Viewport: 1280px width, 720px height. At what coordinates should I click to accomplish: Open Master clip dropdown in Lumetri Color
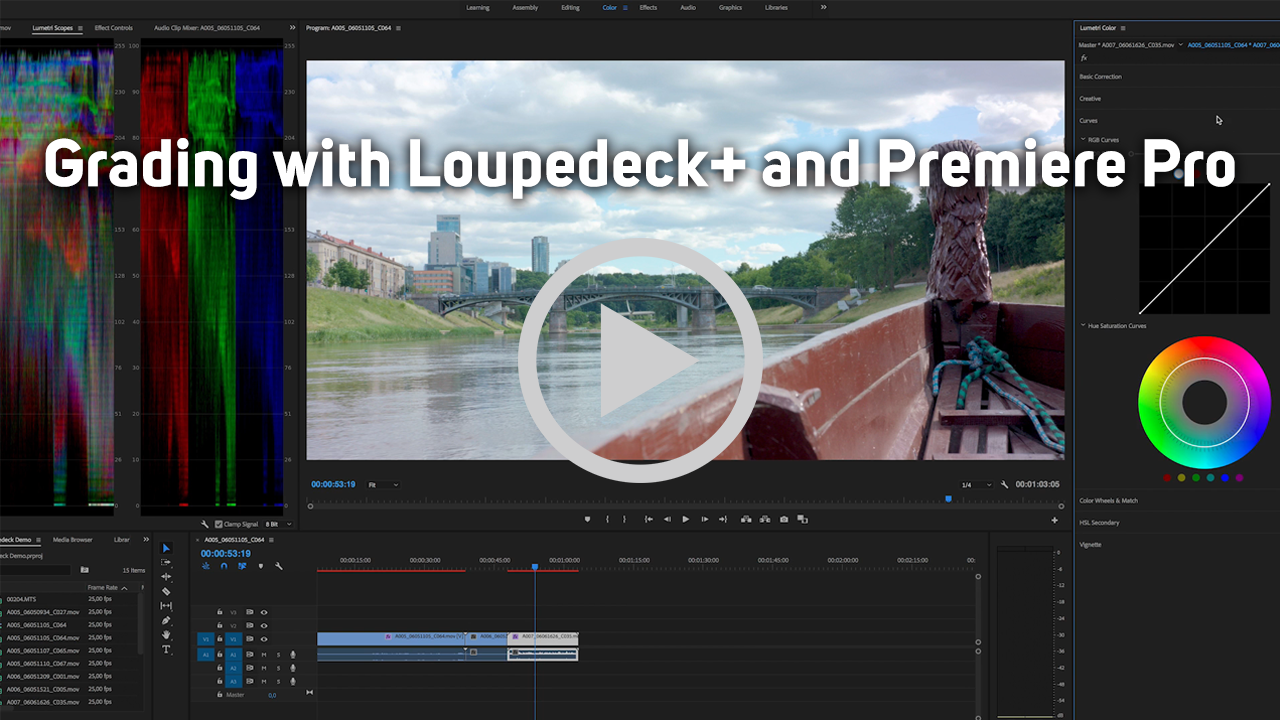[1181, 45]
